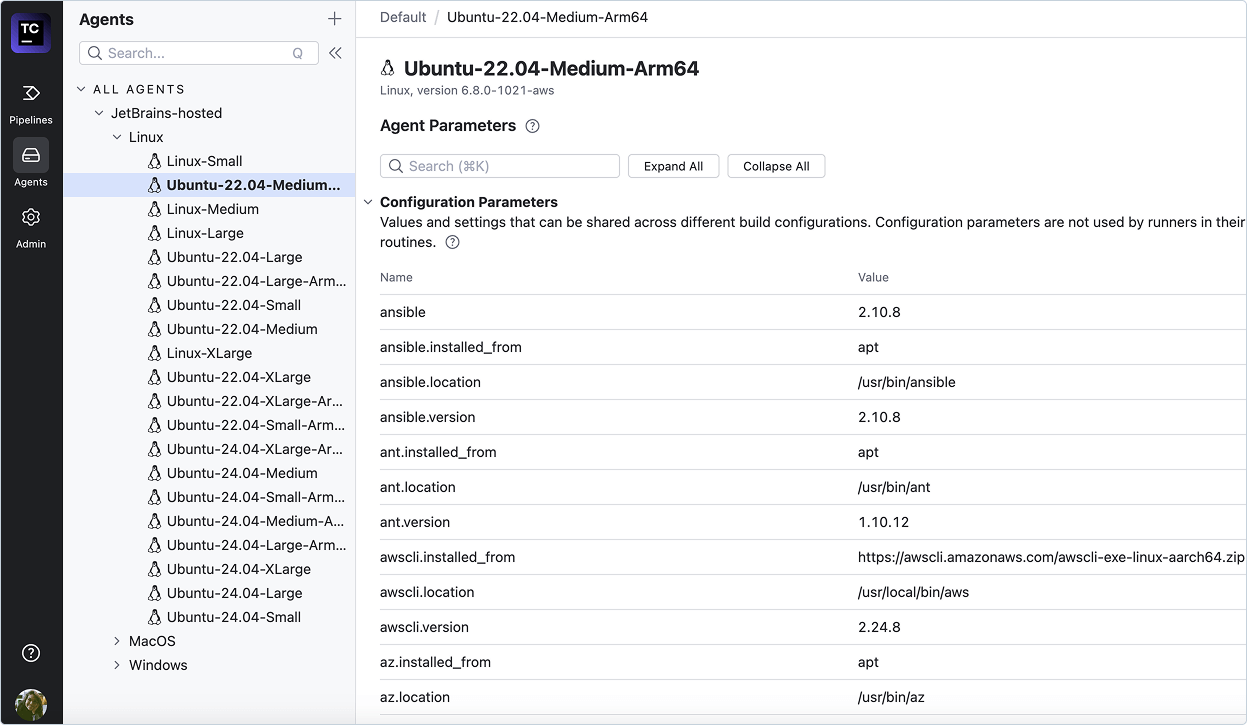The width and height of the screenshot is (1247, 725).
Task: Click the /usr/bin/ant value
Action: (x=893, y=487)
